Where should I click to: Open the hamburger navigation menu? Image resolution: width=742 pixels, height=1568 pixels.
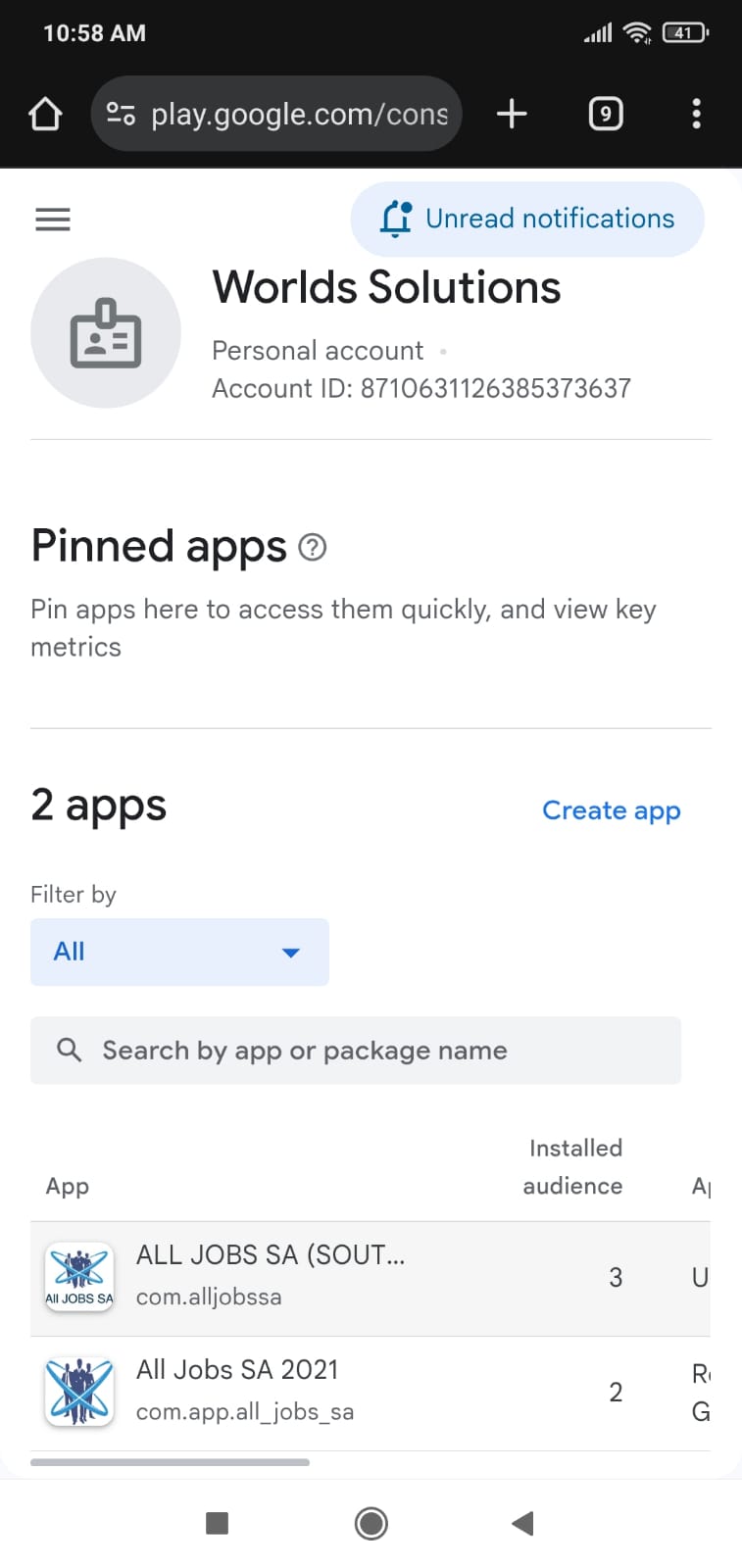[x=53, y=220]
